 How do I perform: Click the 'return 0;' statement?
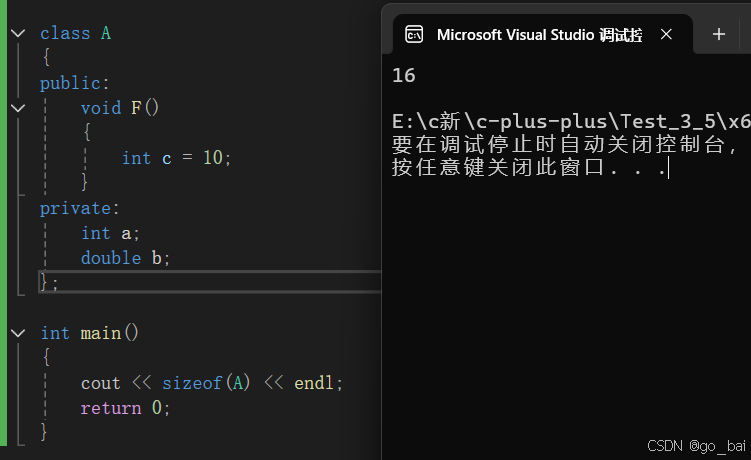125,408
